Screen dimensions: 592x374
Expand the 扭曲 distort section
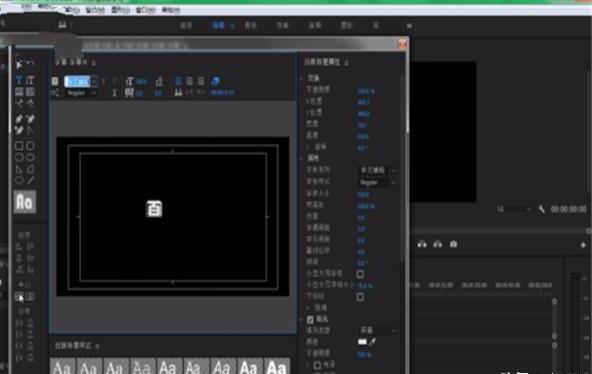[x=308, y=308]
